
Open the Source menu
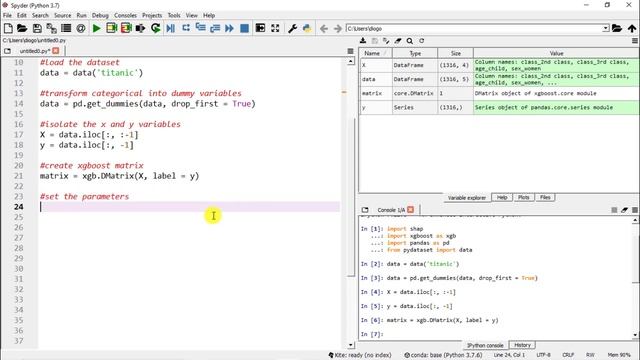(x=62, y=15)
